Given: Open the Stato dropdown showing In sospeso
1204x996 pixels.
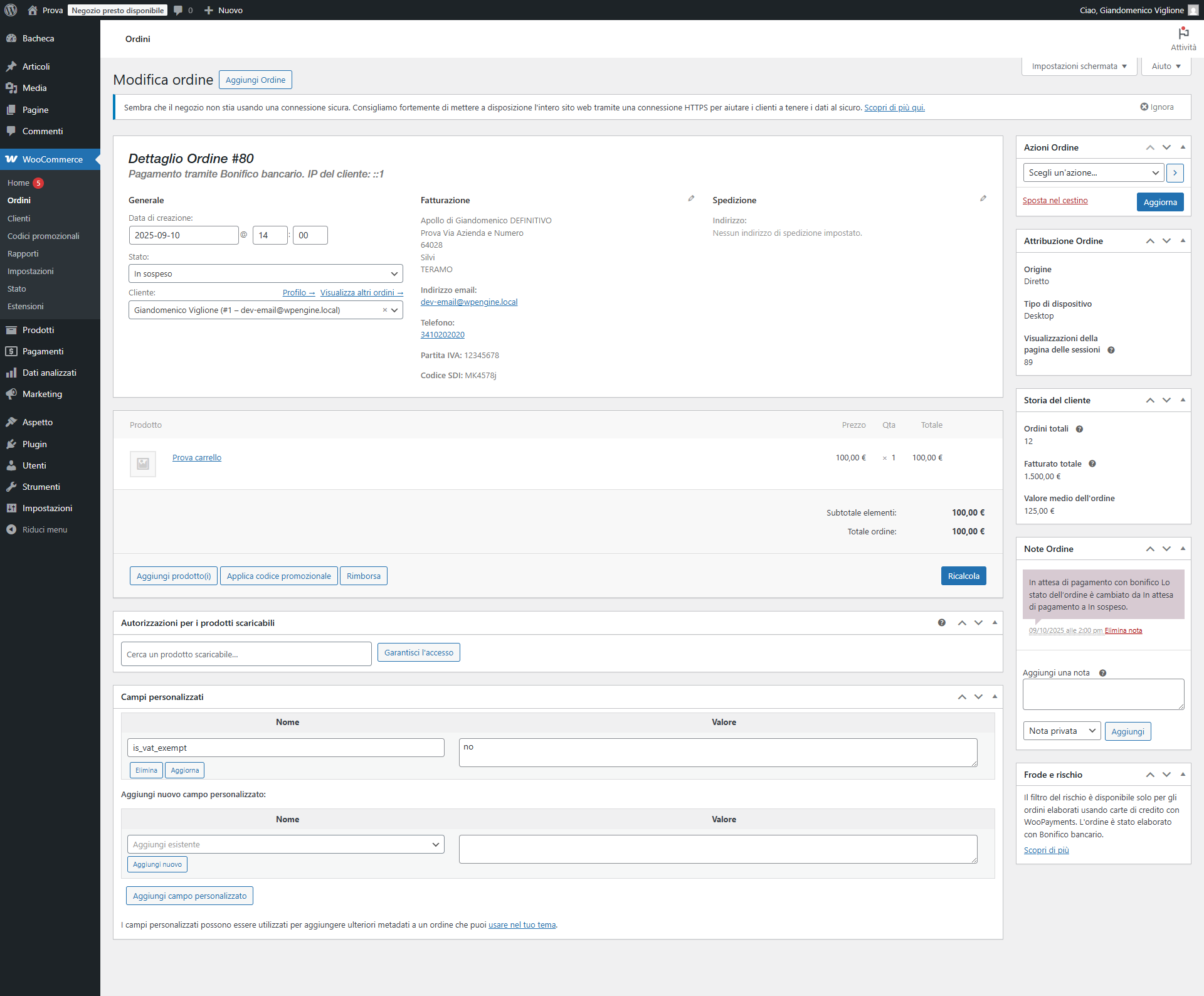Looking at the screenshot, I should coord(265,274).
